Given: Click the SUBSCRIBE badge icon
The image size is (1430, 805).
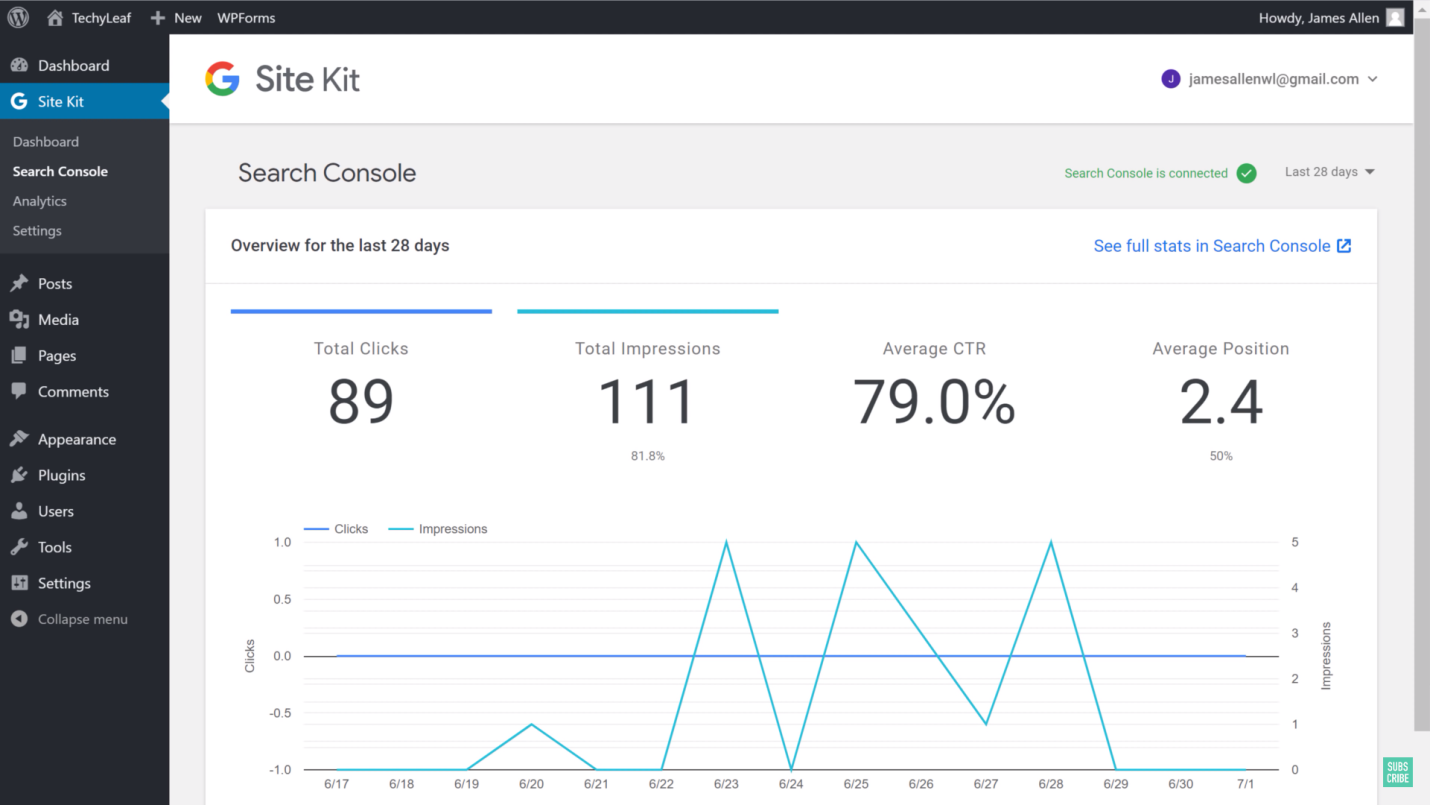Looking at the screenshot, I should click(1397, 772).
